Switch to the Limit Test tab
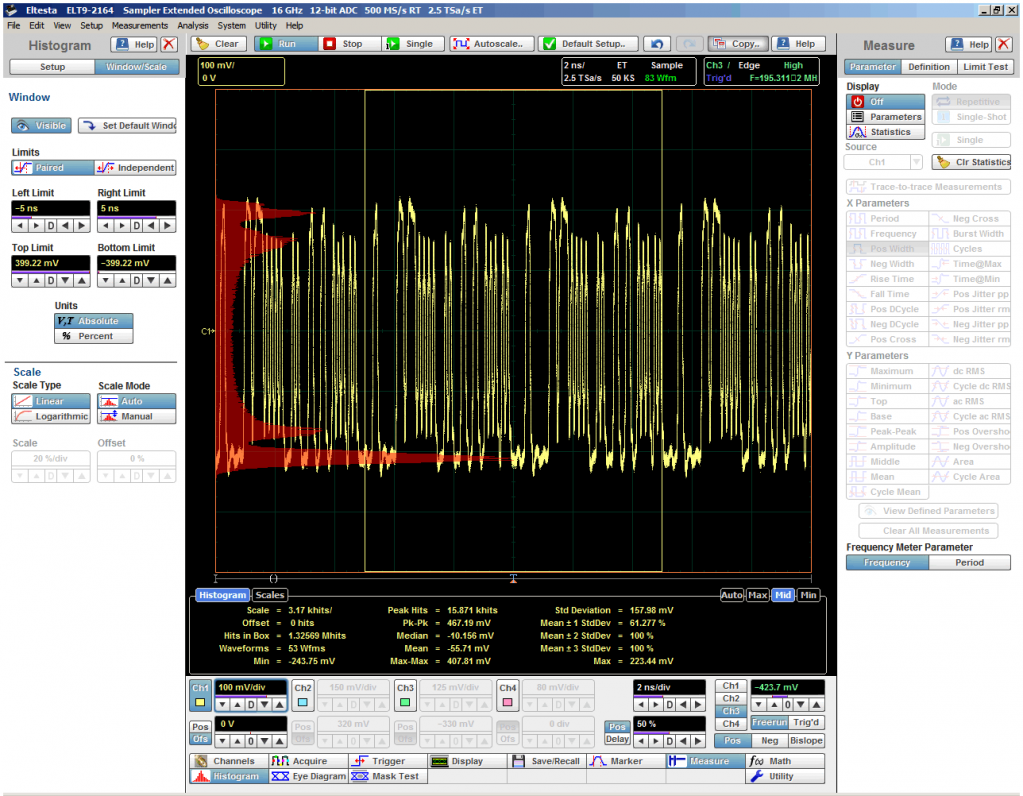This screenshot has width=1023, height=796. point(985,67)
